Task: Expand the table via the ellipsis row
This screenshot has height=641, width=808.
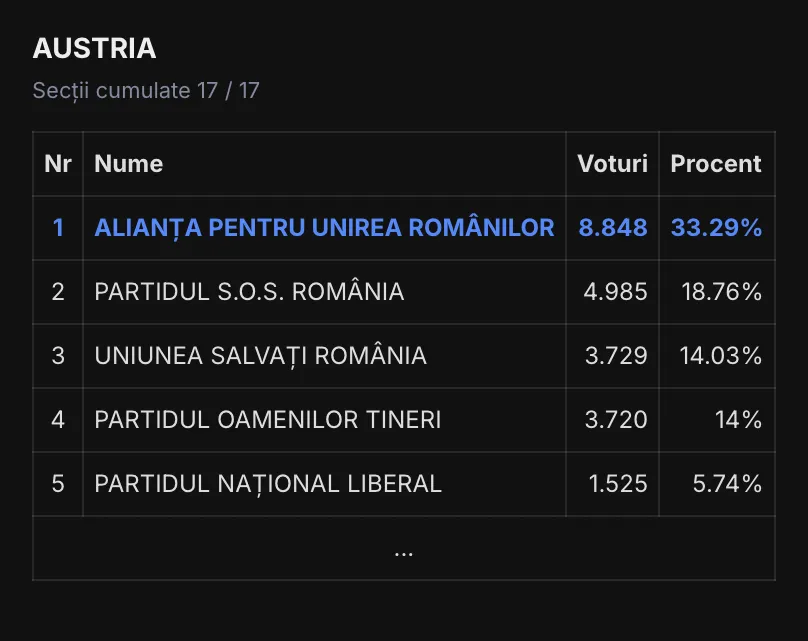Action: pyautogui.click(x=403, y=548)
